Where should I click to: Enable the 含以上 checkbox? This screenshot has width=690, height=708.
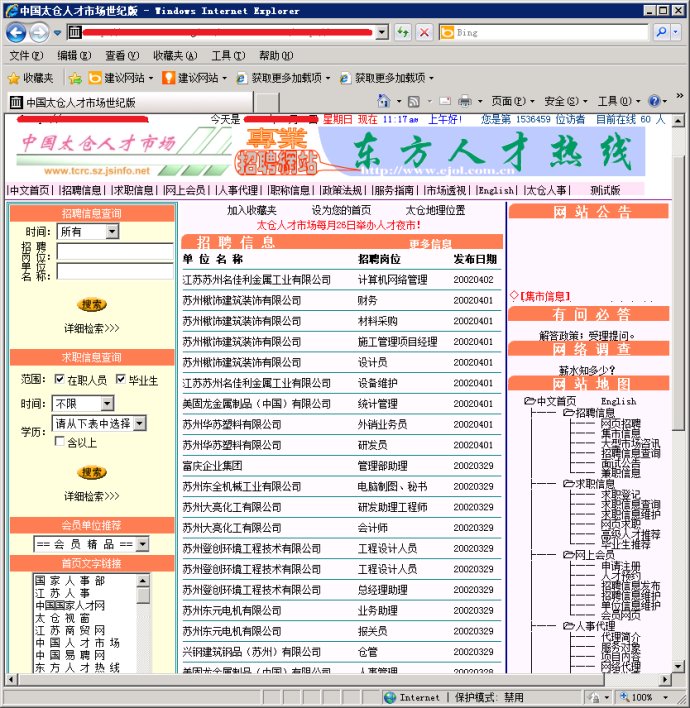pos(60,442)
